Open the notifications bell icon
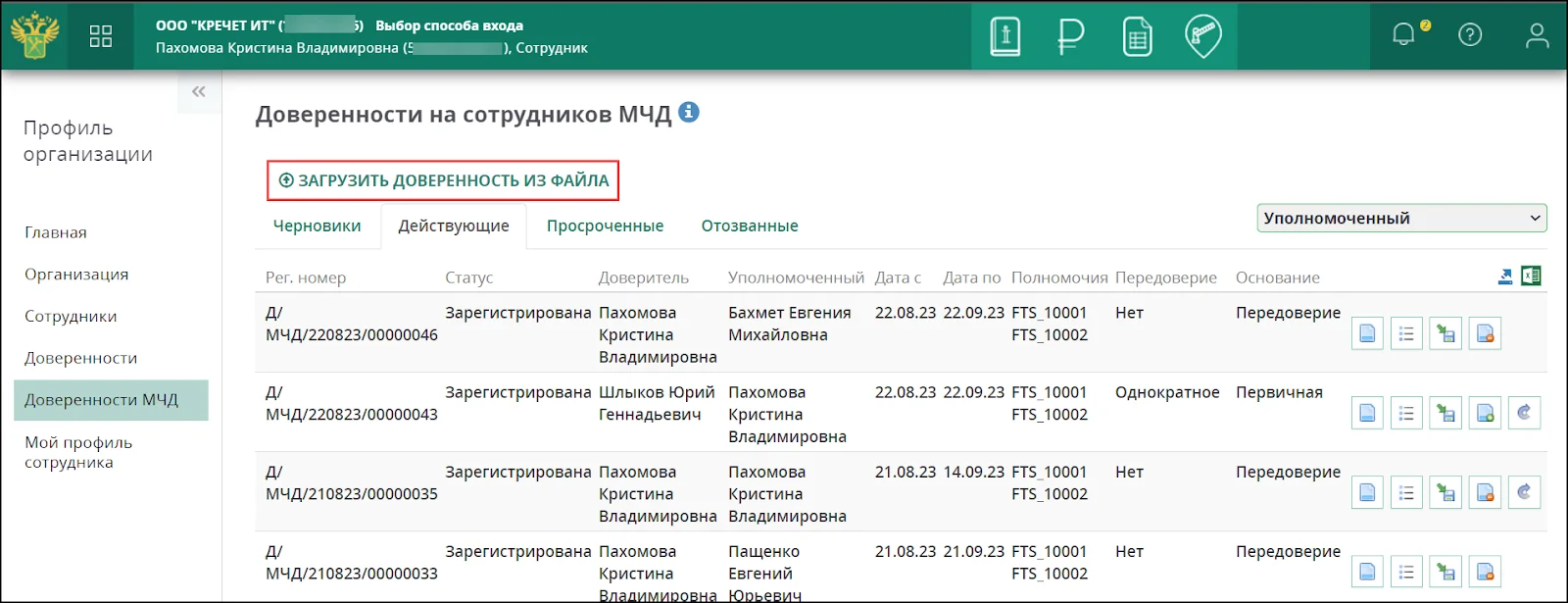This screenshot has width=1568, height=603. coord(1403,35)
